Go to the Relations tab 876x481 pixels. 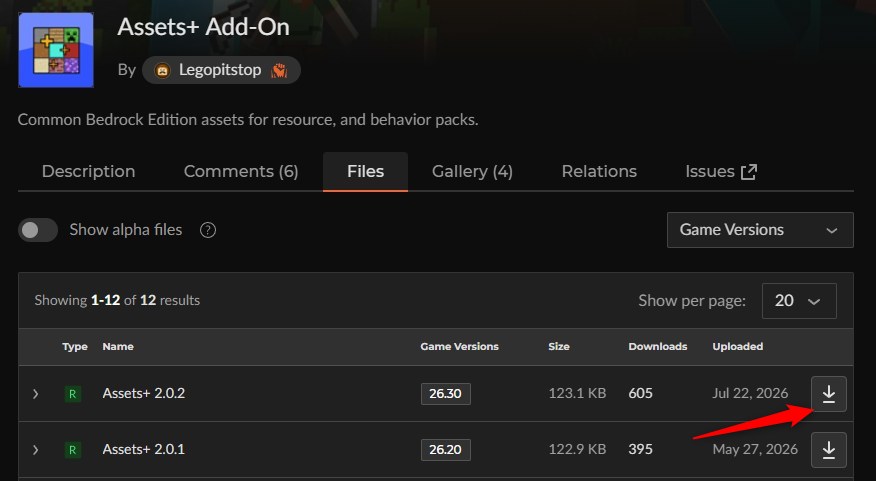pyautogui.click(x=599, y=172)
